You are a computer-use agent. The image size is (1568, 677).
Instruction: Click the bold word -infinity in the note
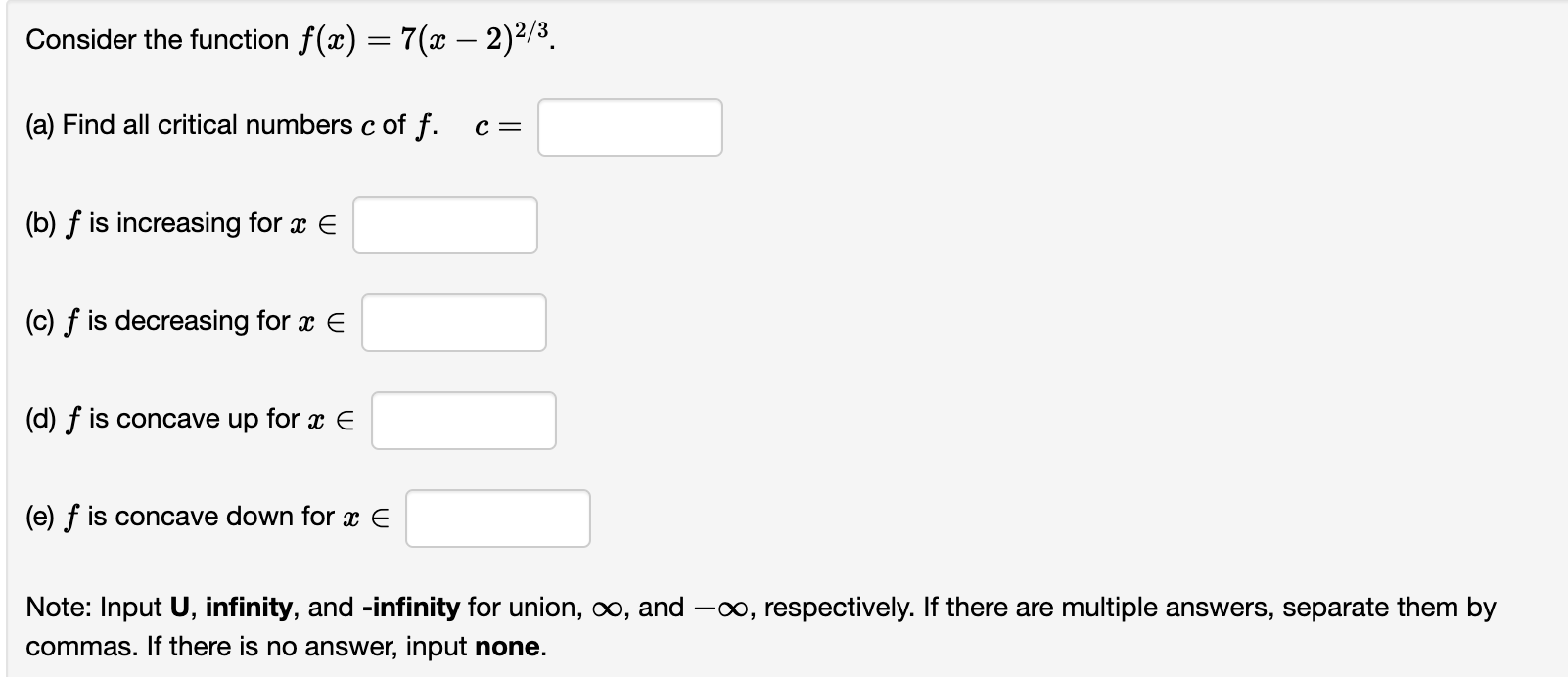coord(408,607)
